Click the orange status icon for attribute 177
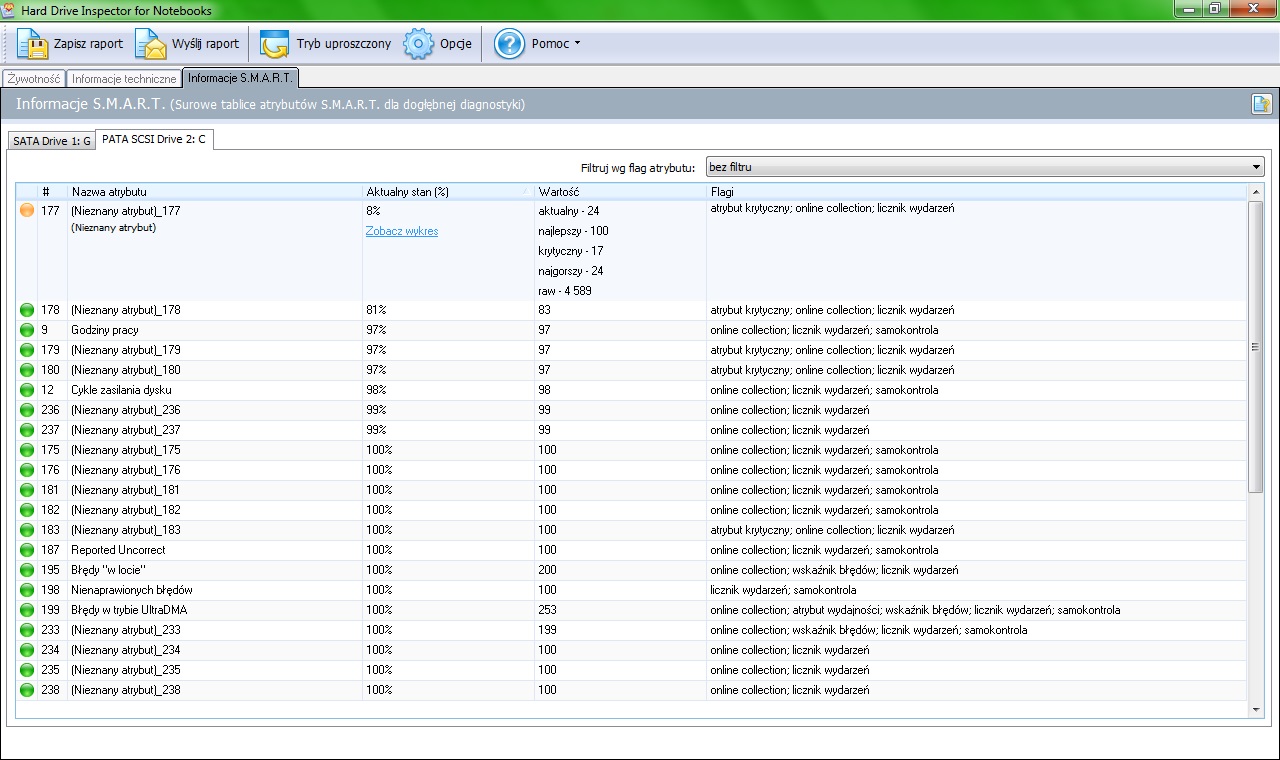 tap(27, 210)
